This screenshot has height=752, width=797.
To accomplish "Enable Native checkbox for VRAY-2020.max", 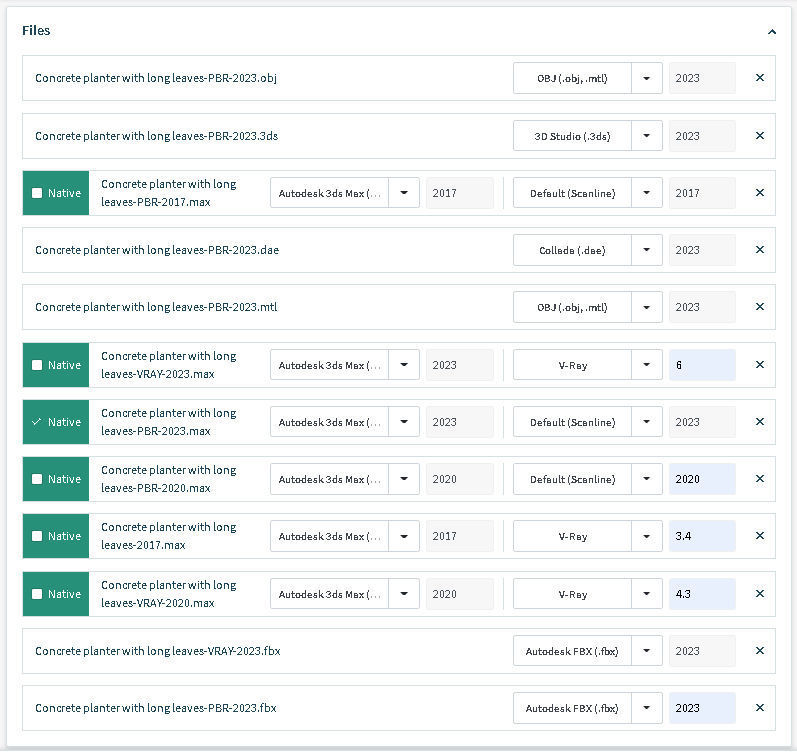I will 37,594.
